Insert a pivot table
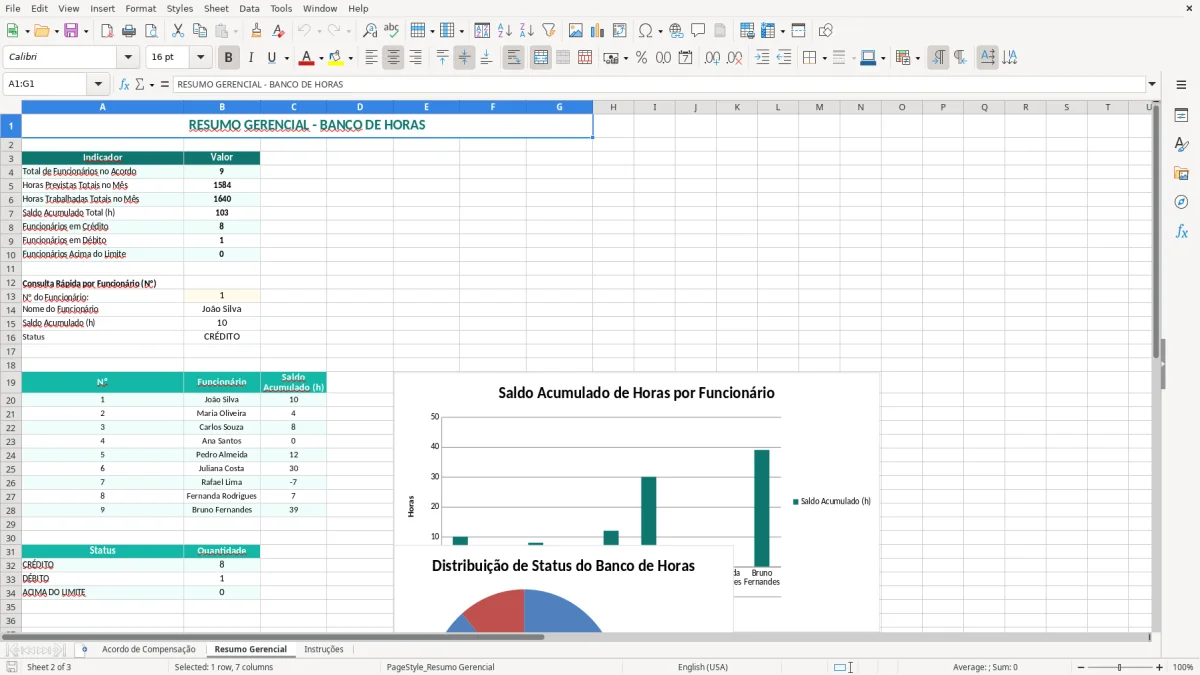The width and height of the screenshot is (1200, 675). [x=620, y=31]
